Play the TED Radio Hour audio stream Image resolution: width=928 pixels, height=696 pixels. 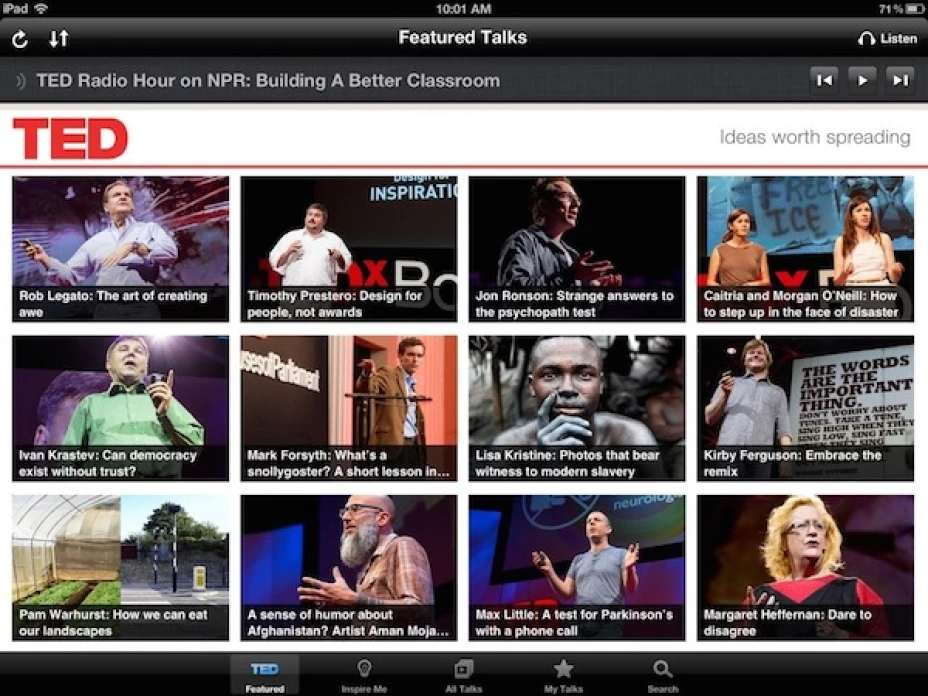pos(862,80)
